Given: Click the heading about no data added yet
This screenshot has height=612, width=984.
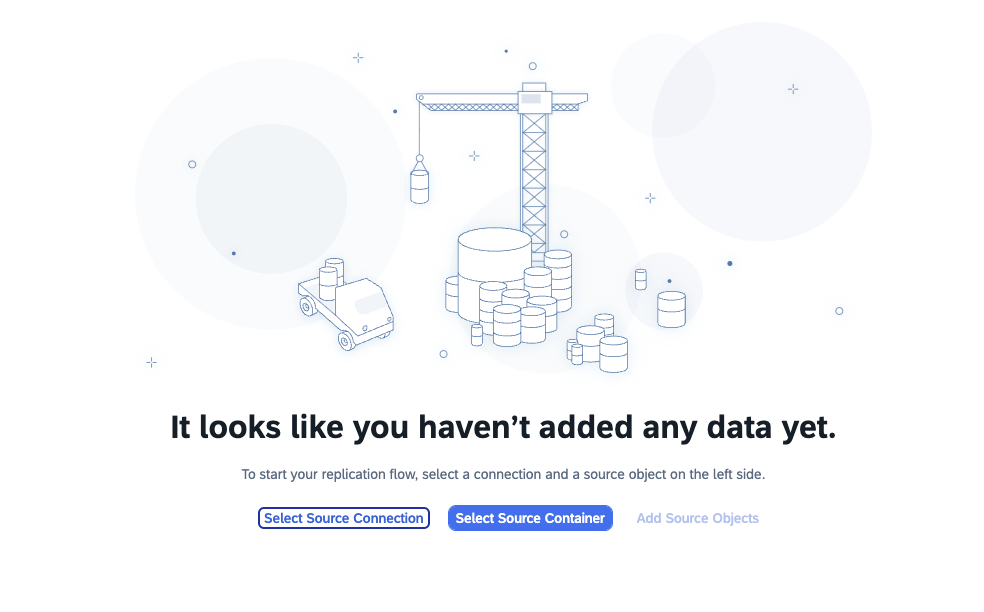Looking at the screenshot, I should pyautogui.click(x=503, y=428).
